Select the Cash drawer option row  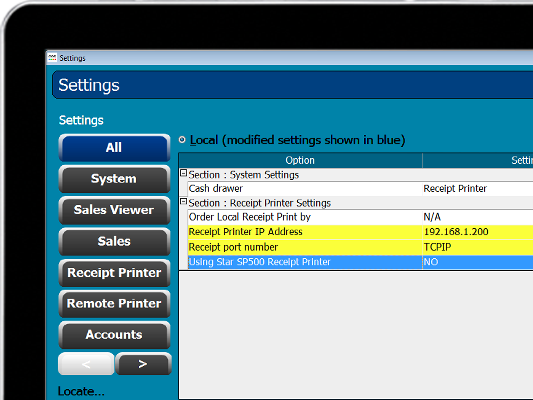[360, 189]
